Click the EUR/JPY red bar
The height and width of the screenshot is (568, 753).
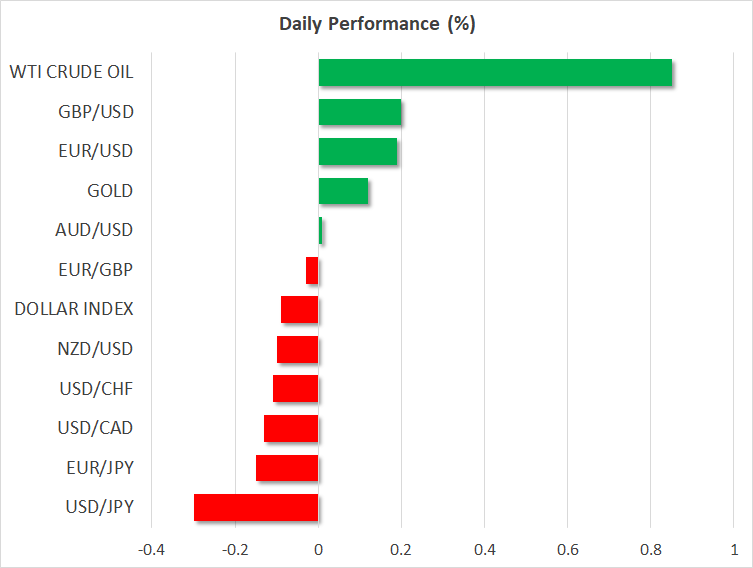pos(287,468)
